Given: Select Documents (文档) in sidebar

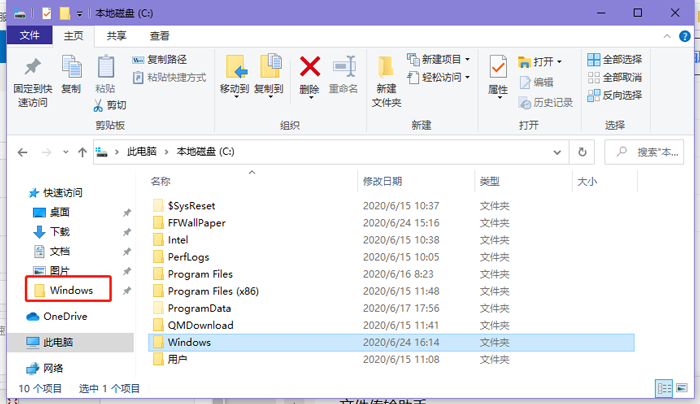Looking at the screenshot, I should pos(51,251).
